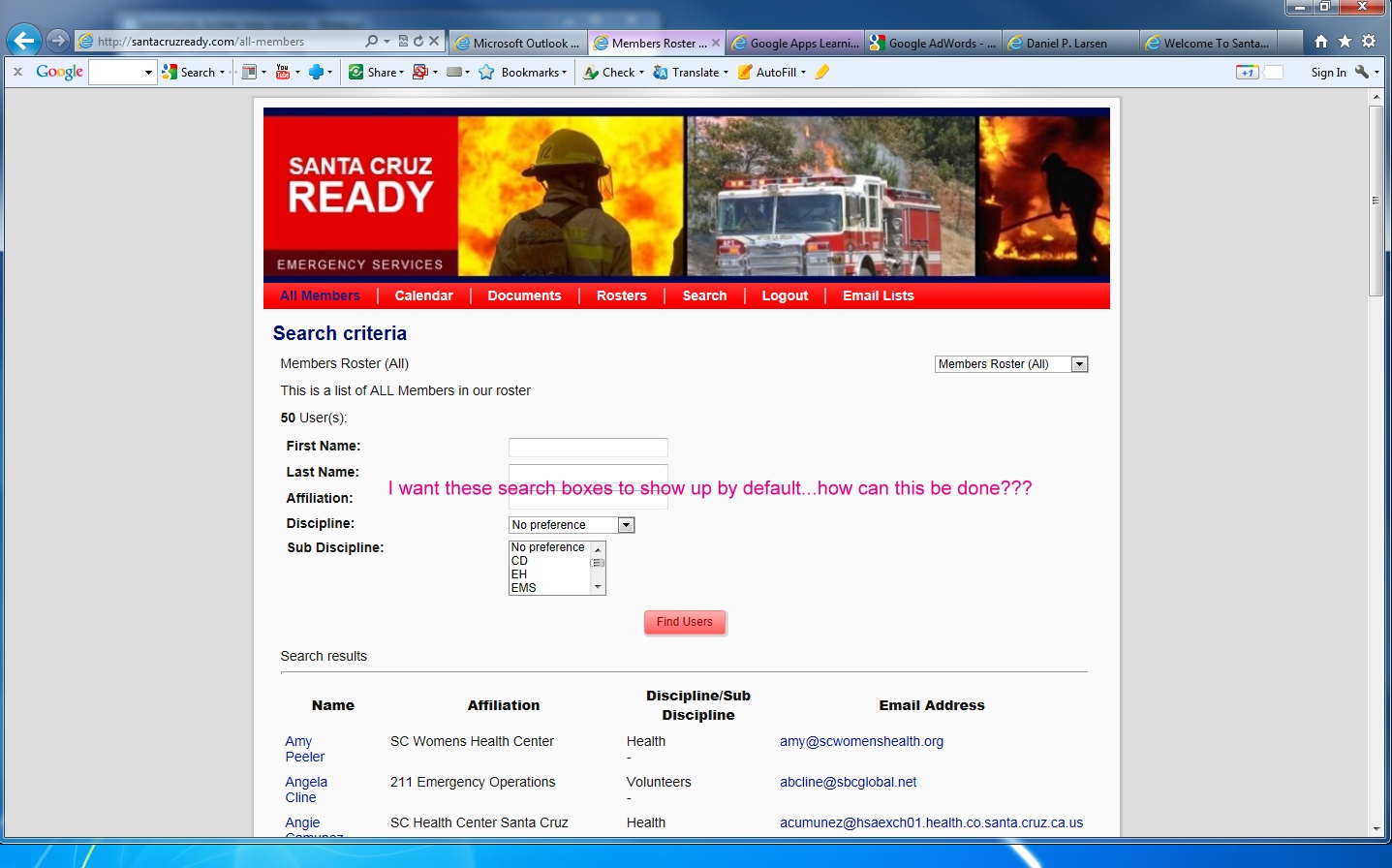Viewport: 1392px width, 868px height.
Task: Click the Santa Cruz Ready banner image
Action: 687,194
